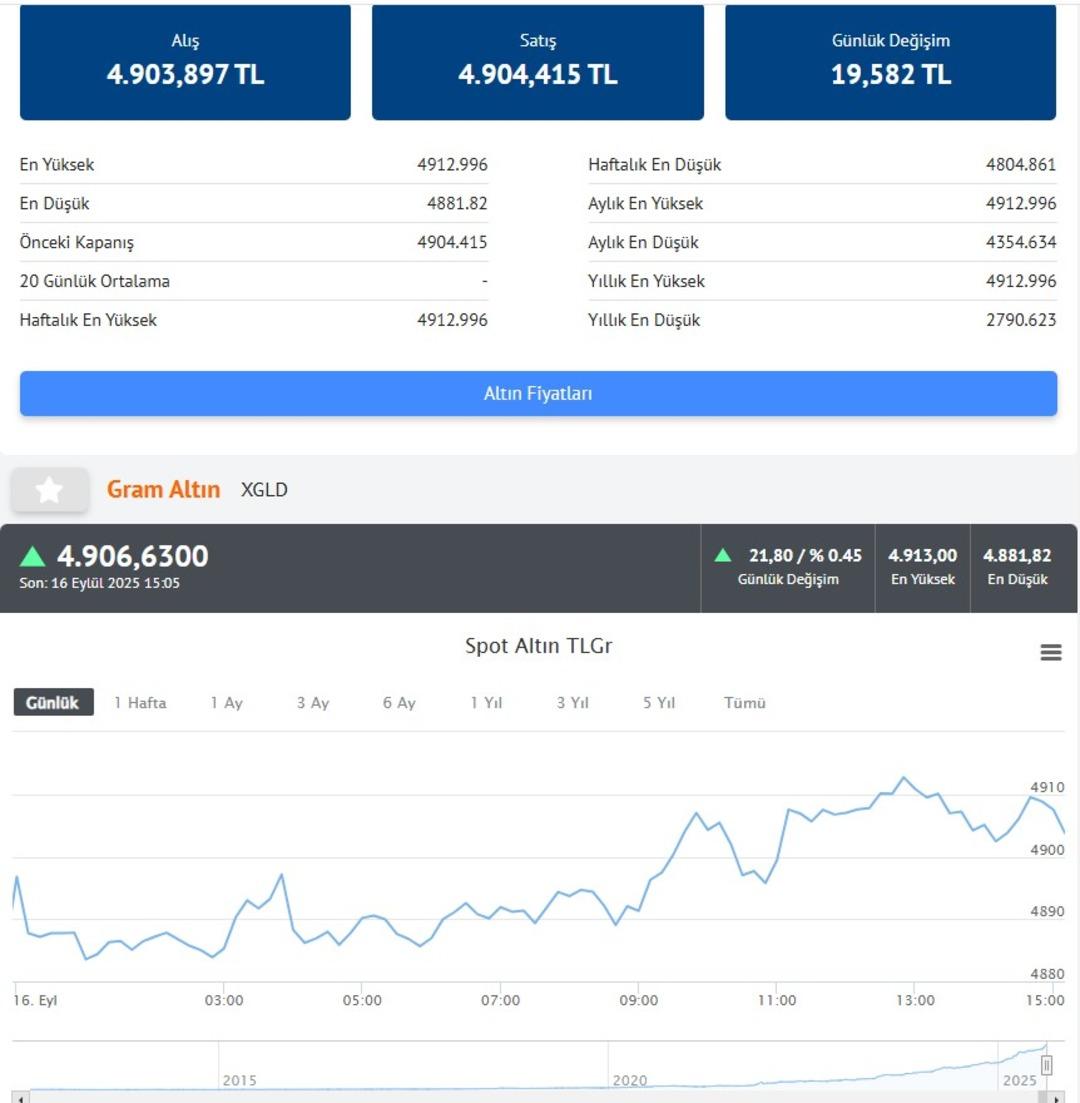Click the 4910 y-axis label
1080x1103 pixels.
coord(1047,787)
